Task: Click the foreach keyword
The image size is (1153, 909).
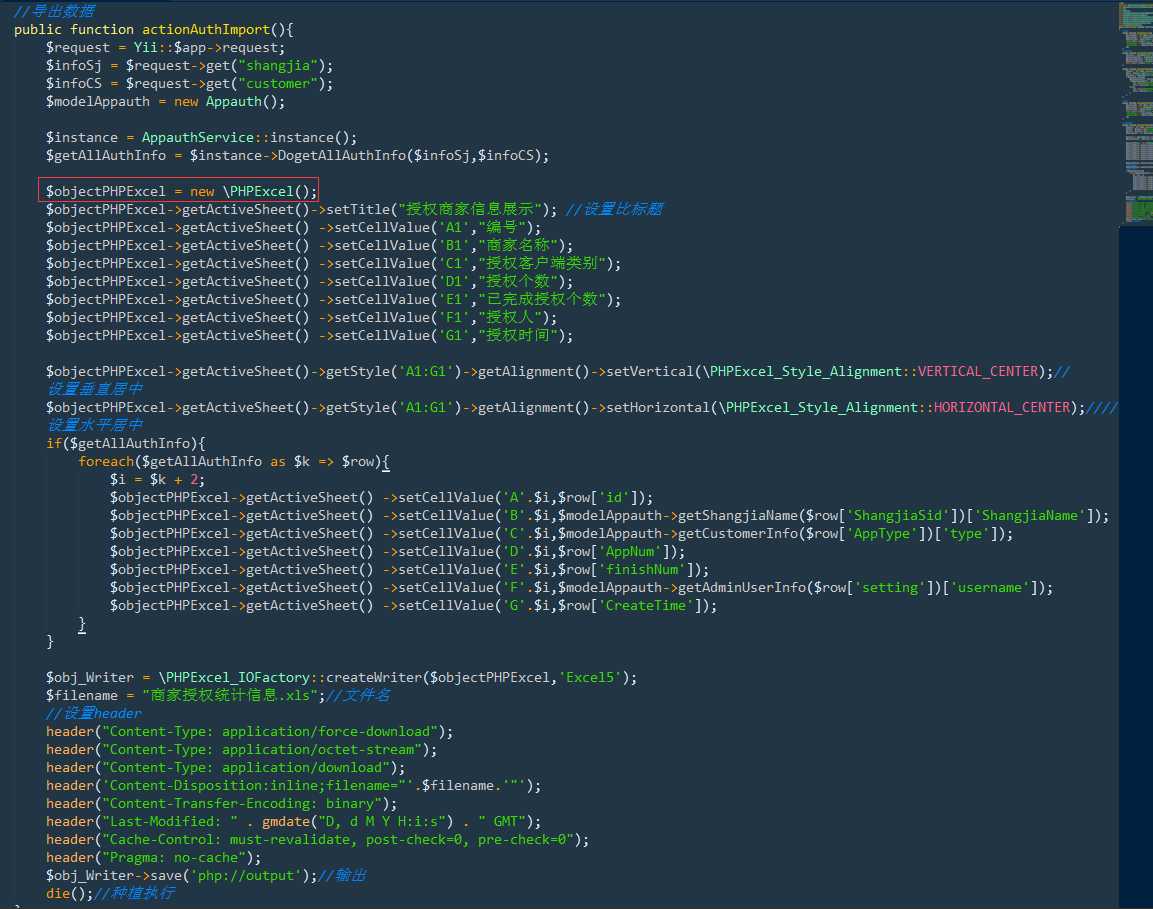Action: [106, 461]
